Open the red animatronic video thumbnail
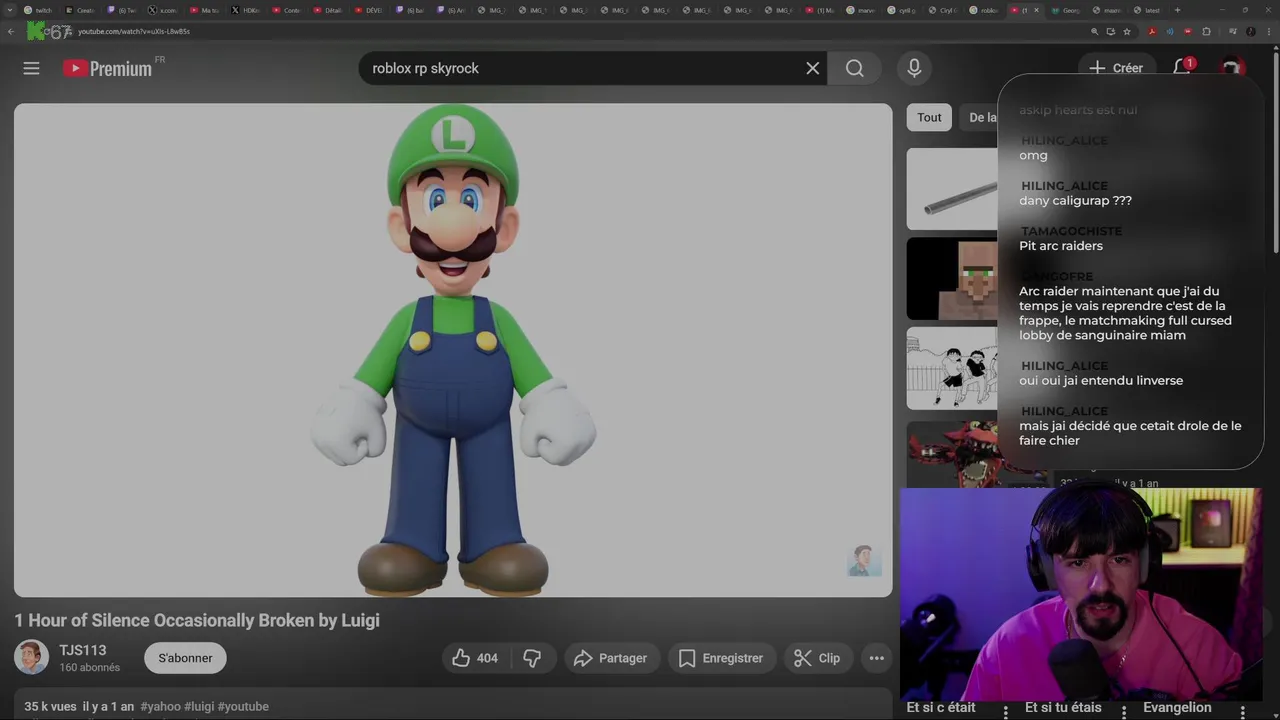 coord(952,455)
